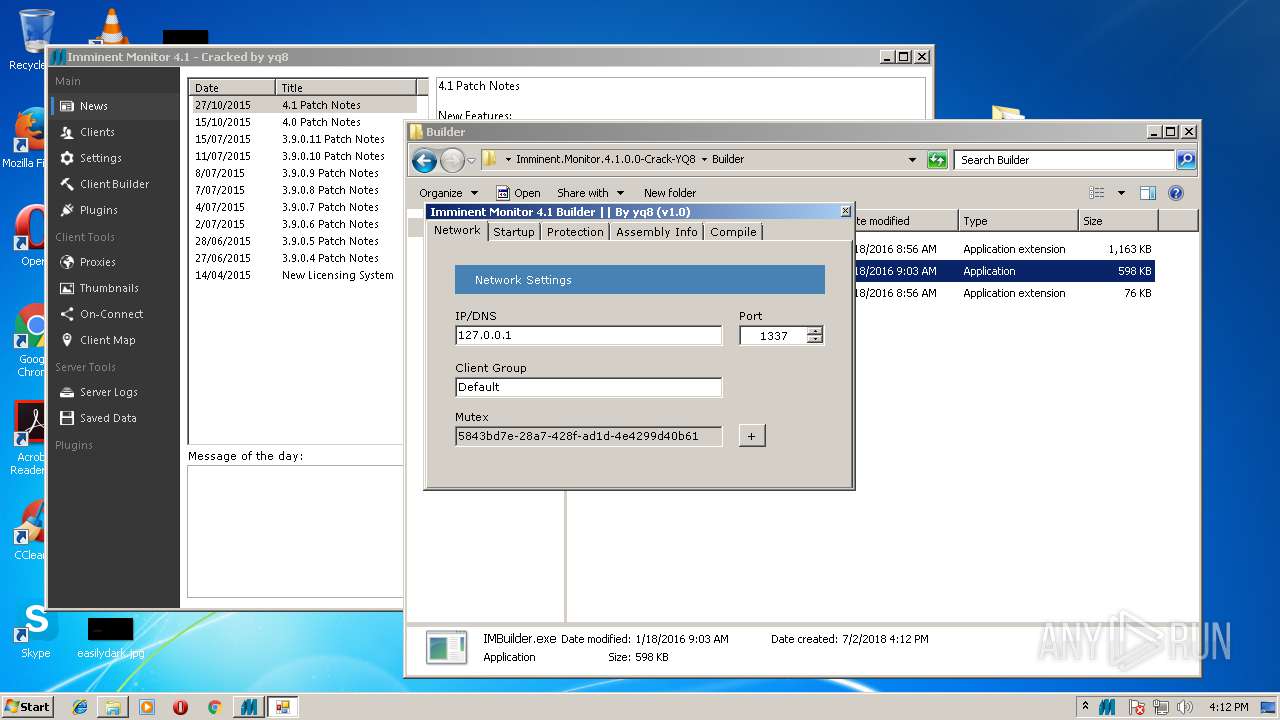Change view icon in explorer toolbar

pyautogui.click(x=1097, y=193)
